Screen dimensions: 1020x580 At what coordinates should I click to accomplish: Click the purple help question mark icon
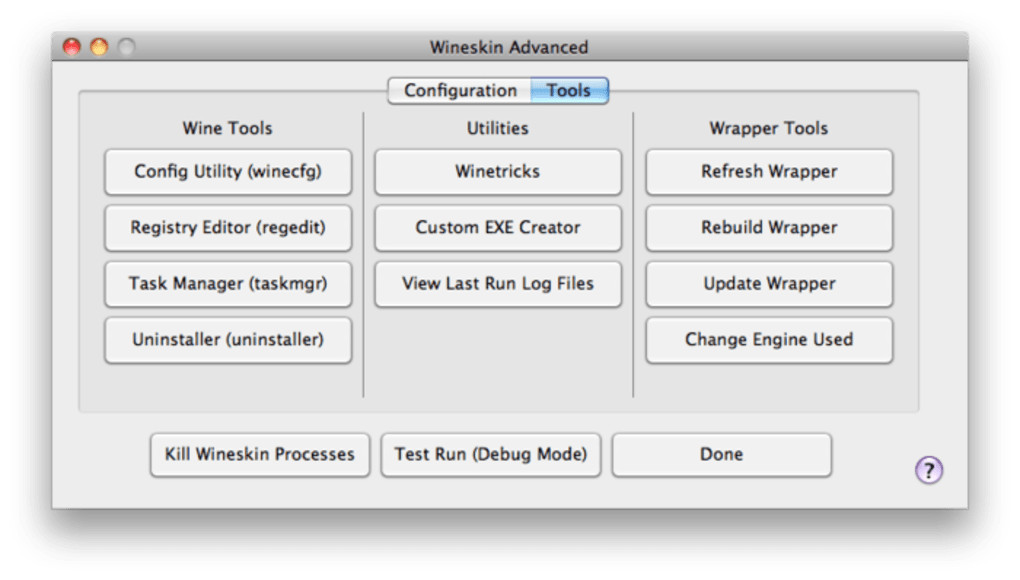point(929,470)
